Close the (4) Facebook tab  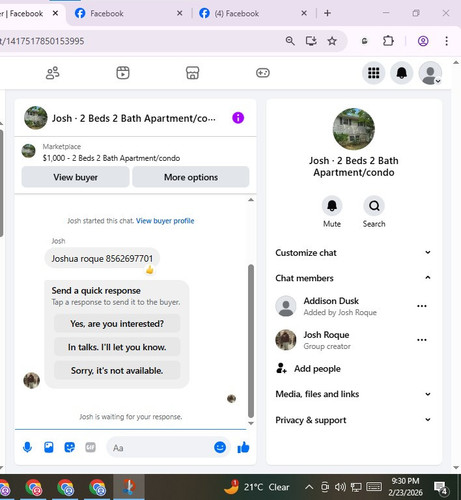tap(304, 13)
